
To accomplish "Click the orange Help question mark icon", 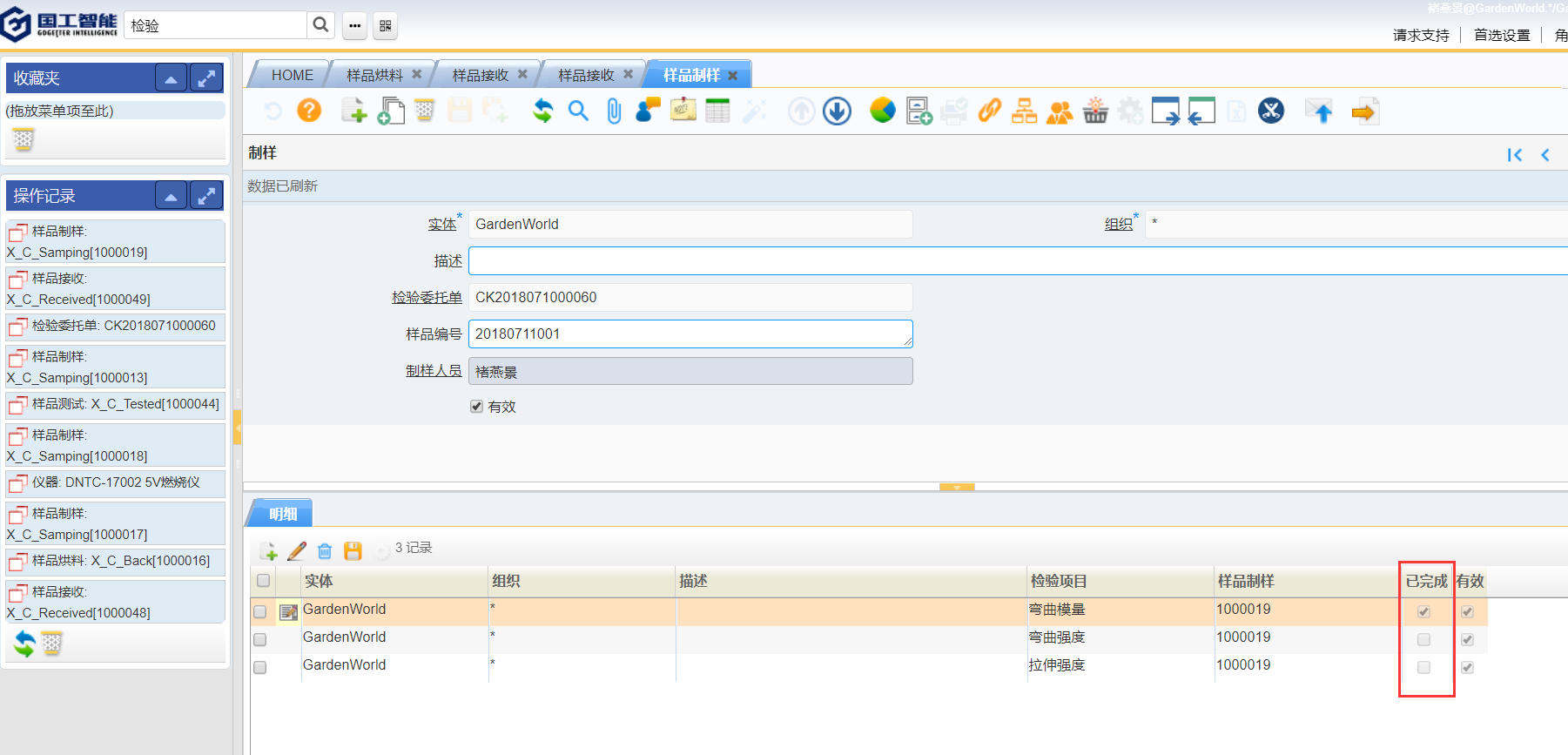I will pos(309,111).
